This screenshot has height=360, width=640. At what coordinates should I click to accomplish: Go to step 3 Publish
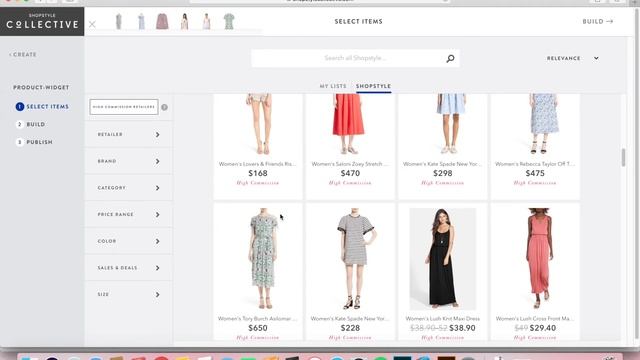click(34, 142)
